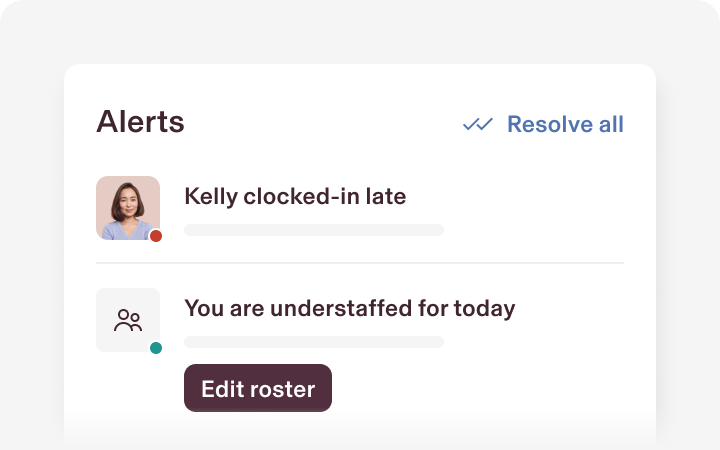Click the divider line between the two alerts
Viewport: 720px width, 450px height.
(x=360, y=263)
